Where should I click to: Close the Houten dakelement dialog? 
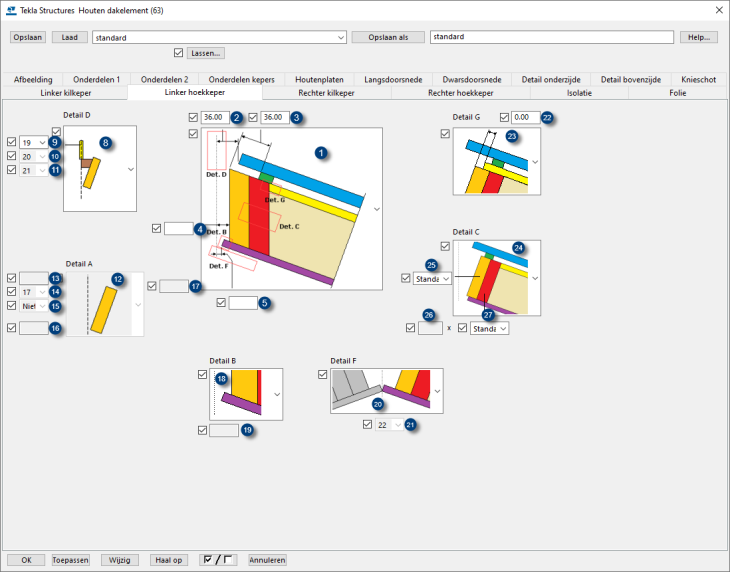719,10
